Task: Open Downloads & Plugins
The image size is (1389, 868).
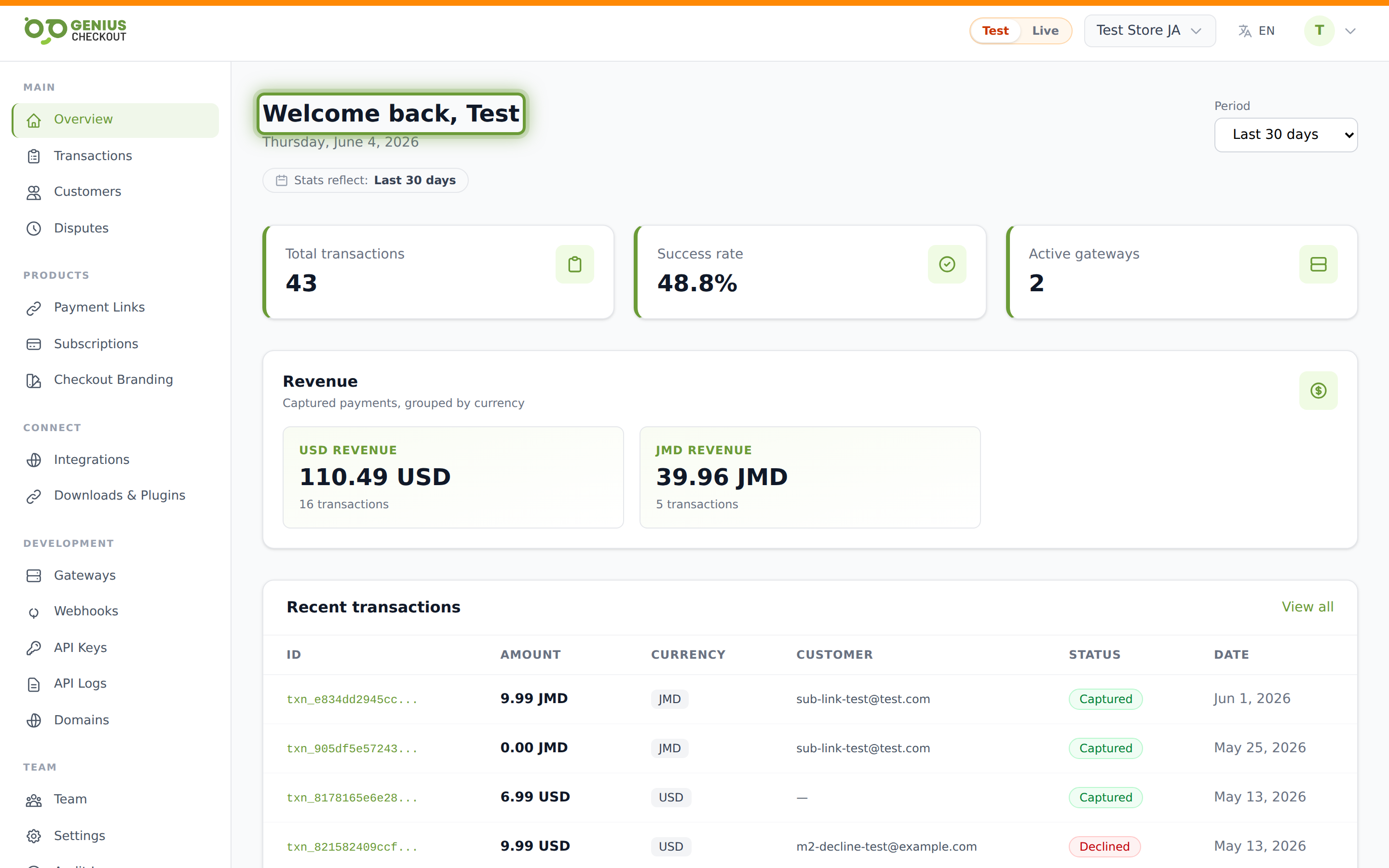Action: point(115,496)
